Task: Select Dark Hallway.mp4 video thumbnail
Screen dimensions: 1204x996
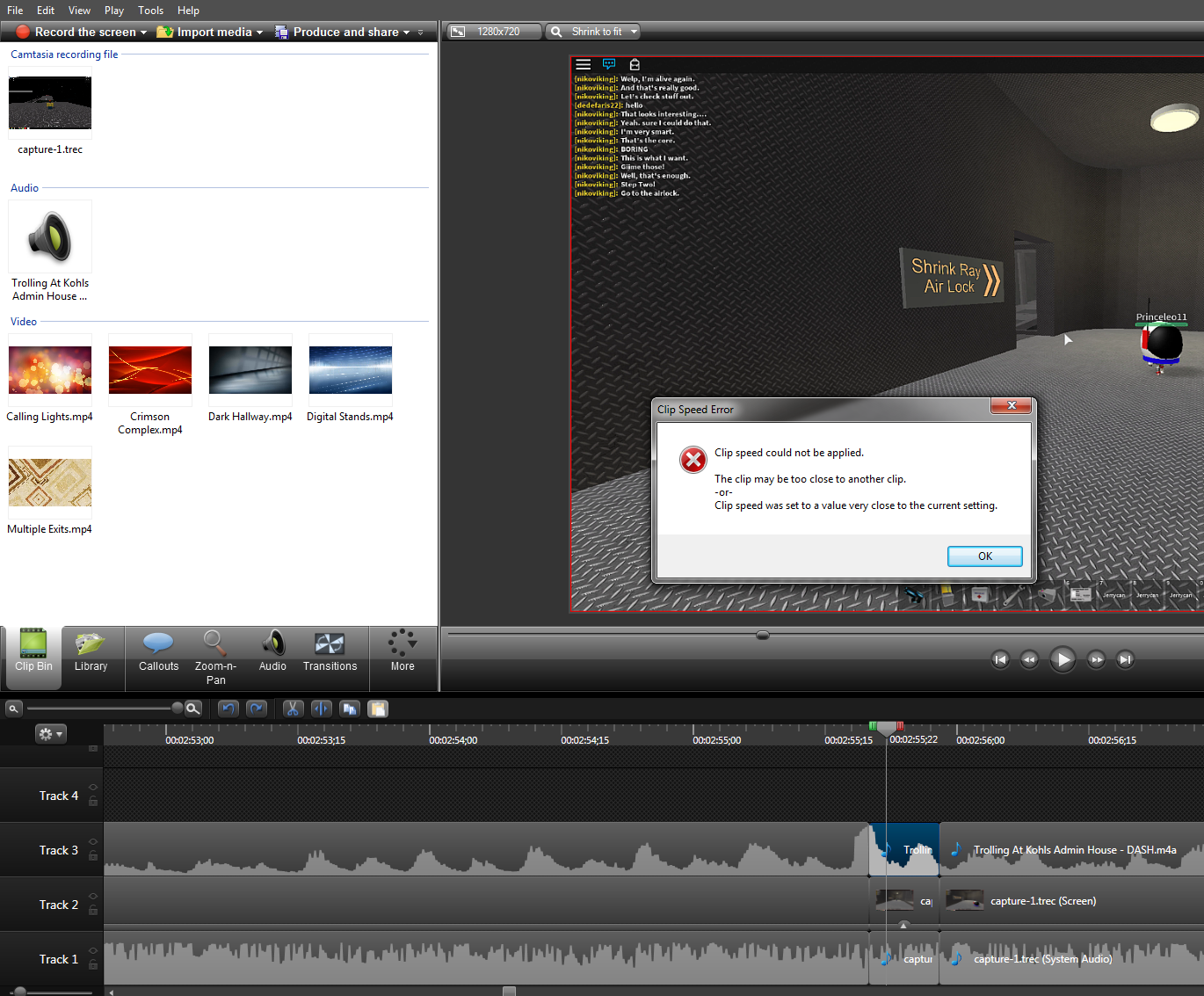Action: [x=250, y=370]
